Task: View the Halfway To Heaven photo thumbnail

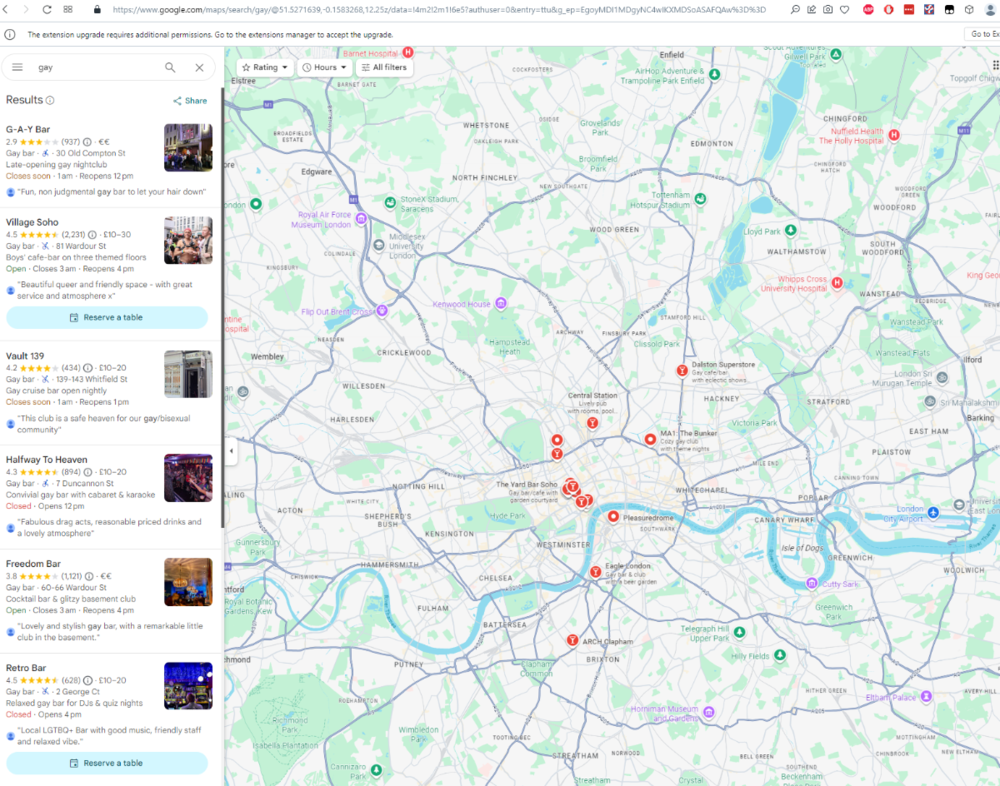Action: 188,478
